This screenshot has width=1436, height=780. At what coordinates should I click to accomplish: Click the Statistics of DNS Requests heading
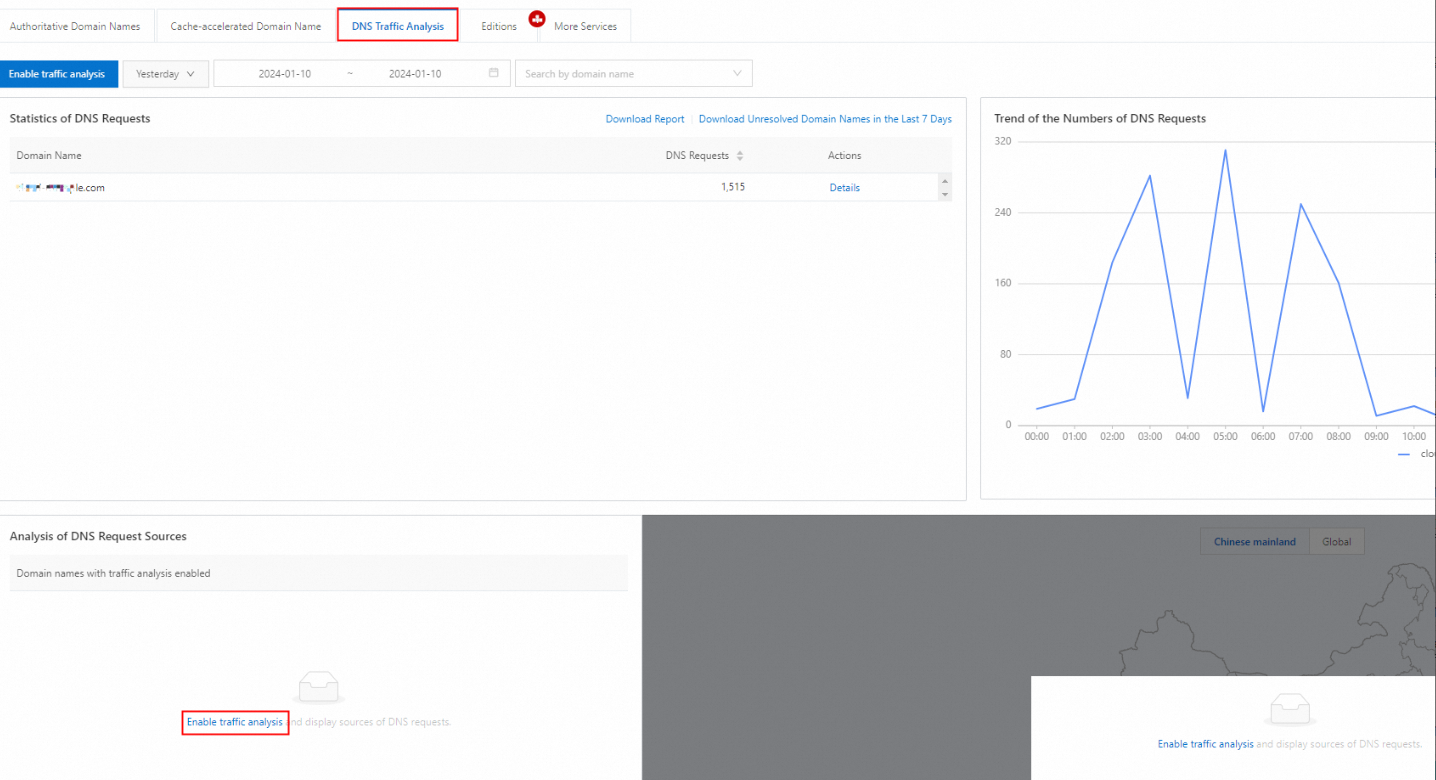click(x=80, y=118)
